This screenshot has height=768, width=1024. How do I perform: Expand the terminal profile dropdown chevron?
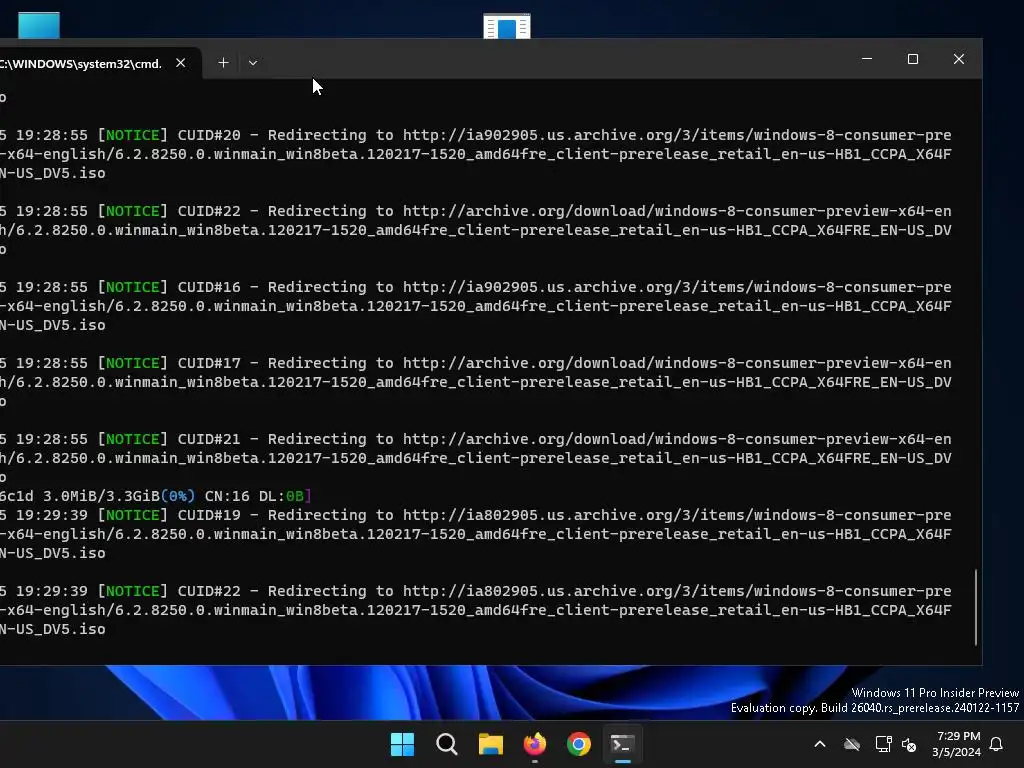pyautogui.click(x=253, y=63)
